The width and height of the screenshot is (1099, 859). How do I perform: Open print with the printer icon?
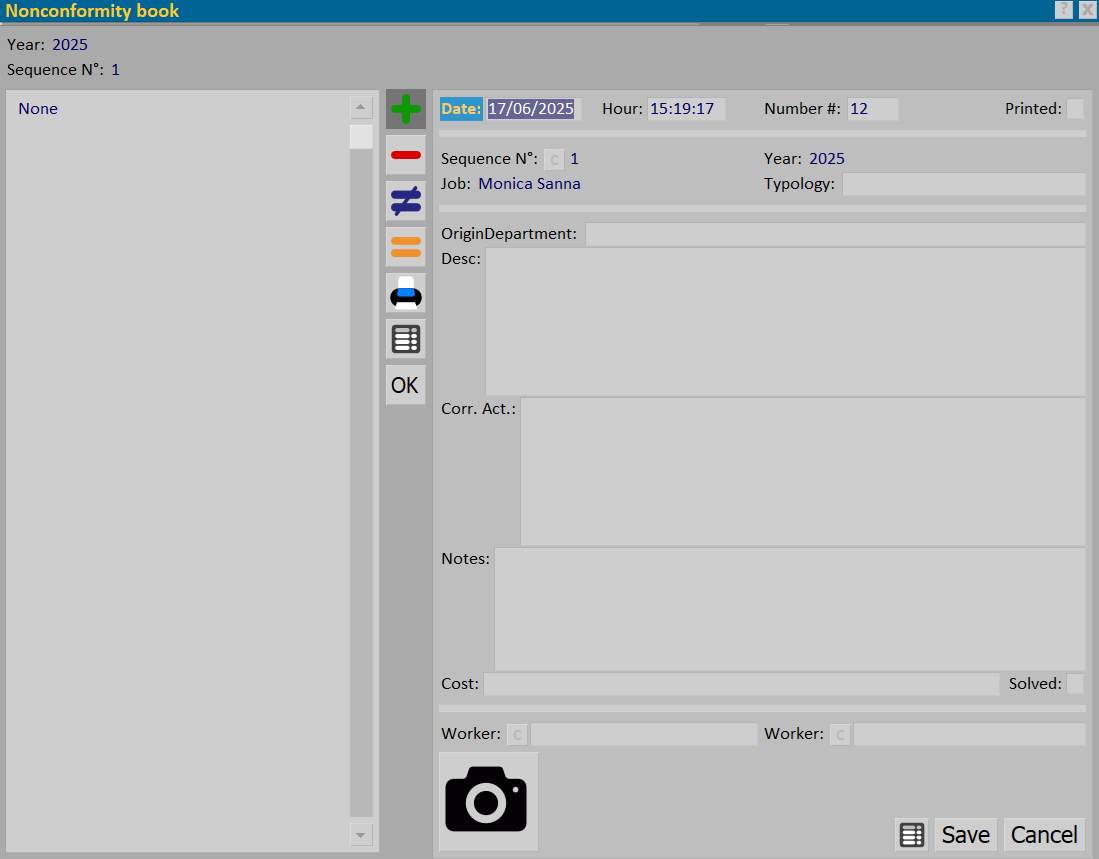click(406, 293)
